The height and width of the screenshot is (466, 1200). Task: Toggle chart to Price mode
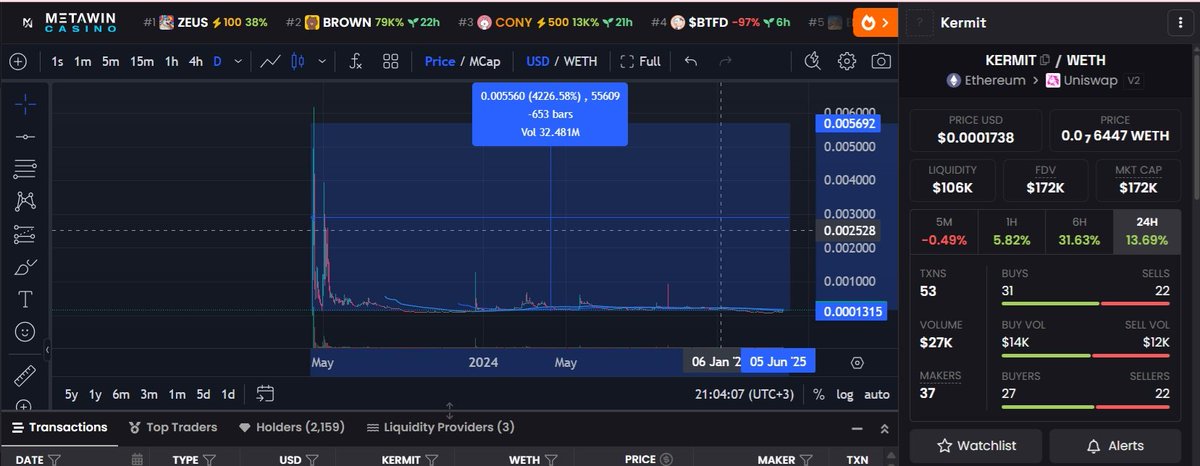pos(439,61)
